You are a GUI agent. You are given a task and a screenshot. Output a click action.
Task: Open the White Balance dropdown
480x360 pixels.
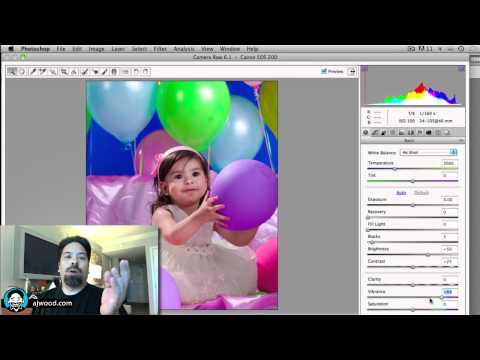click(x=429, y=152)
